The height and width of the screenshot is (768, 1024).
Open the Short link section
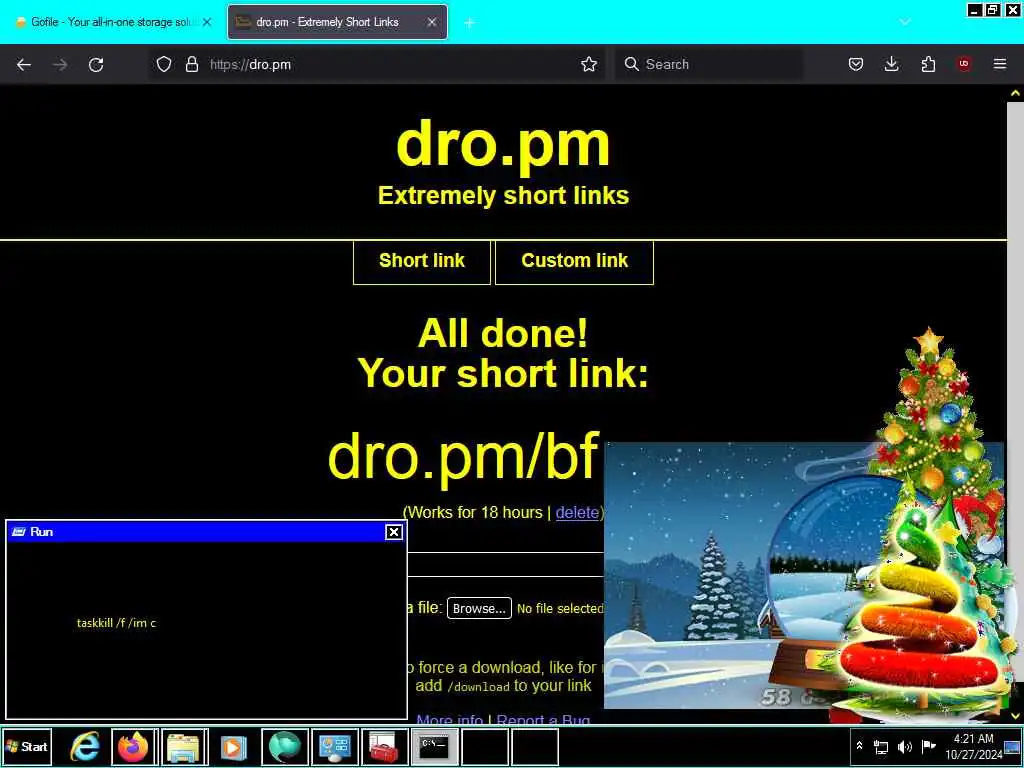422,261
